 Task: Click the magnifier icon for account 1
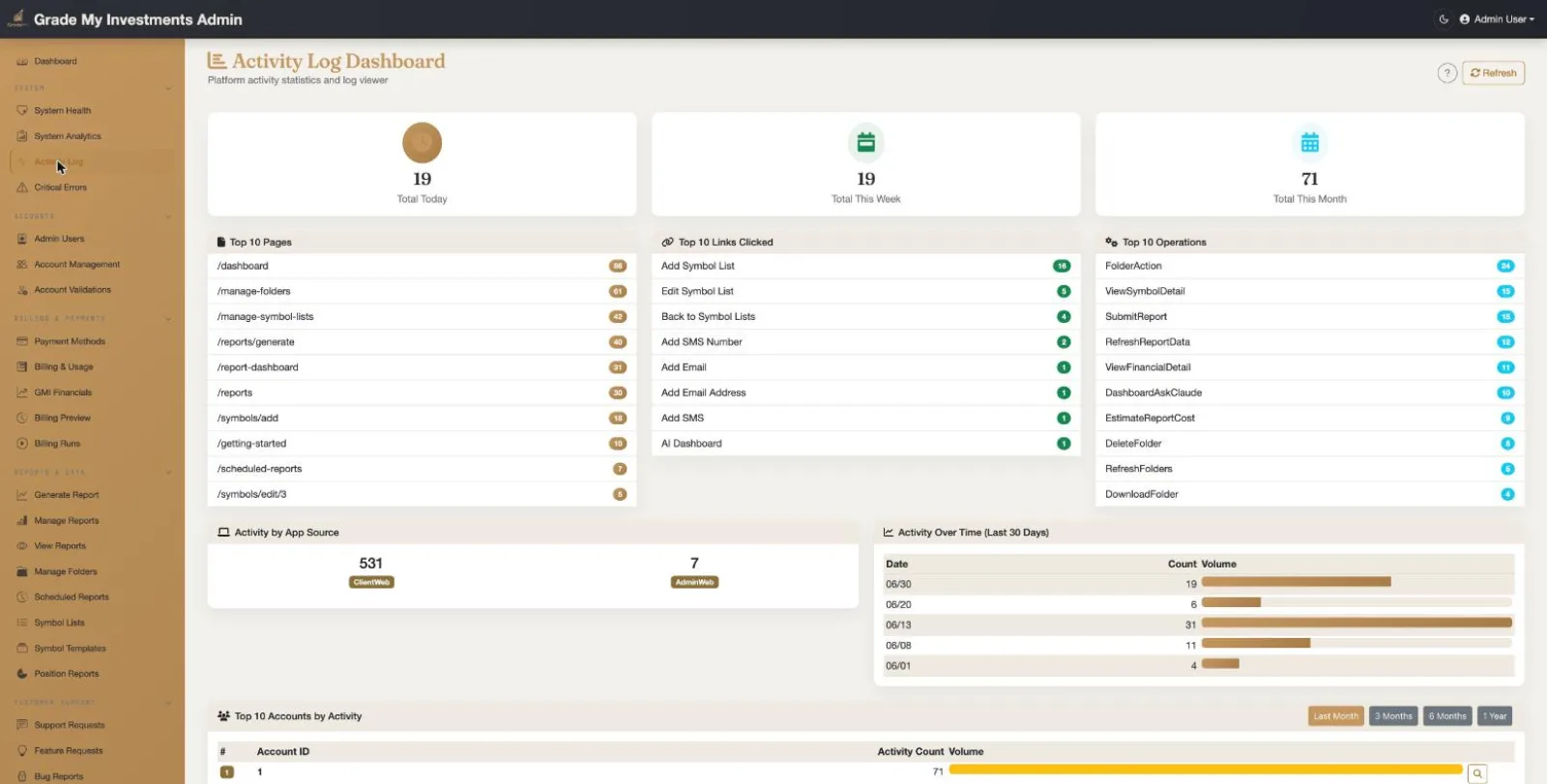pyautogui.click(x=1477, y=773)
